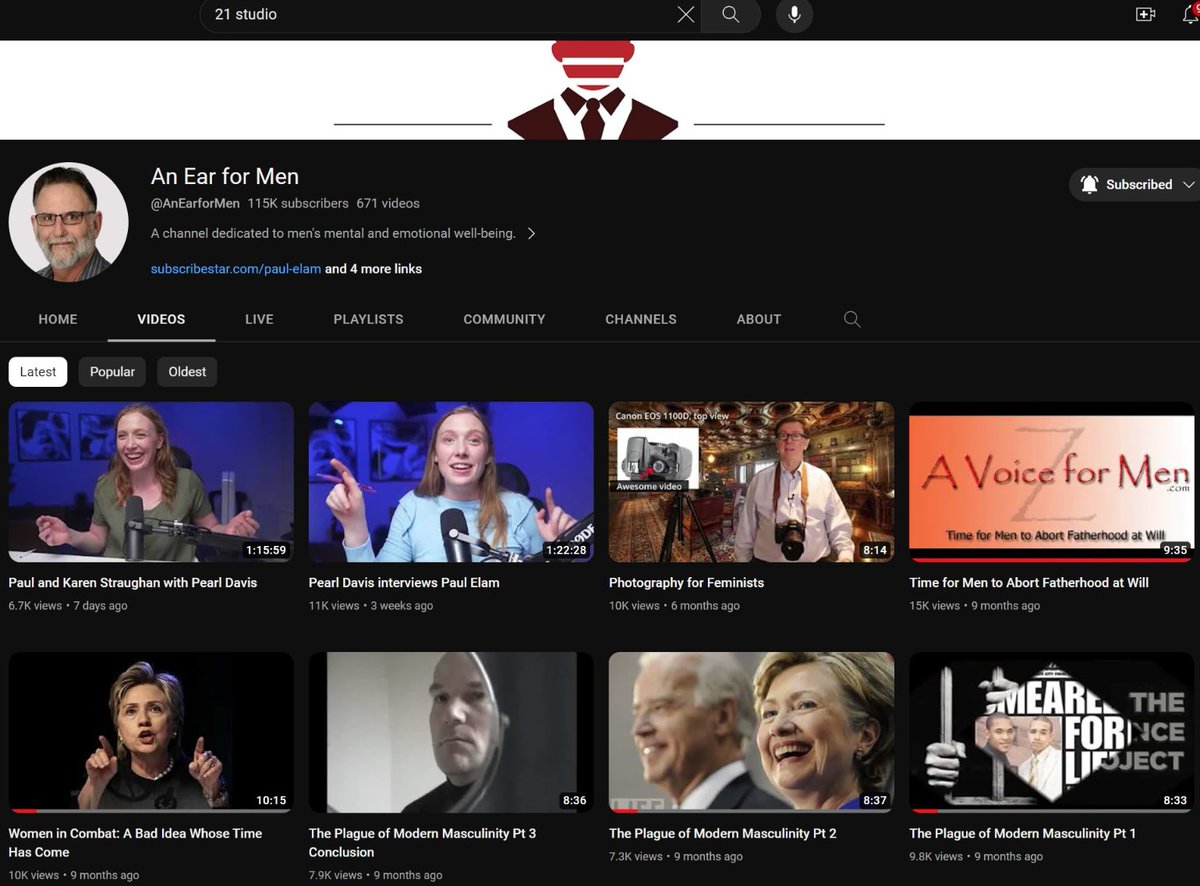Click title 'The Plague of Modern Masculinity Pt 1'

click(1023, 833)
